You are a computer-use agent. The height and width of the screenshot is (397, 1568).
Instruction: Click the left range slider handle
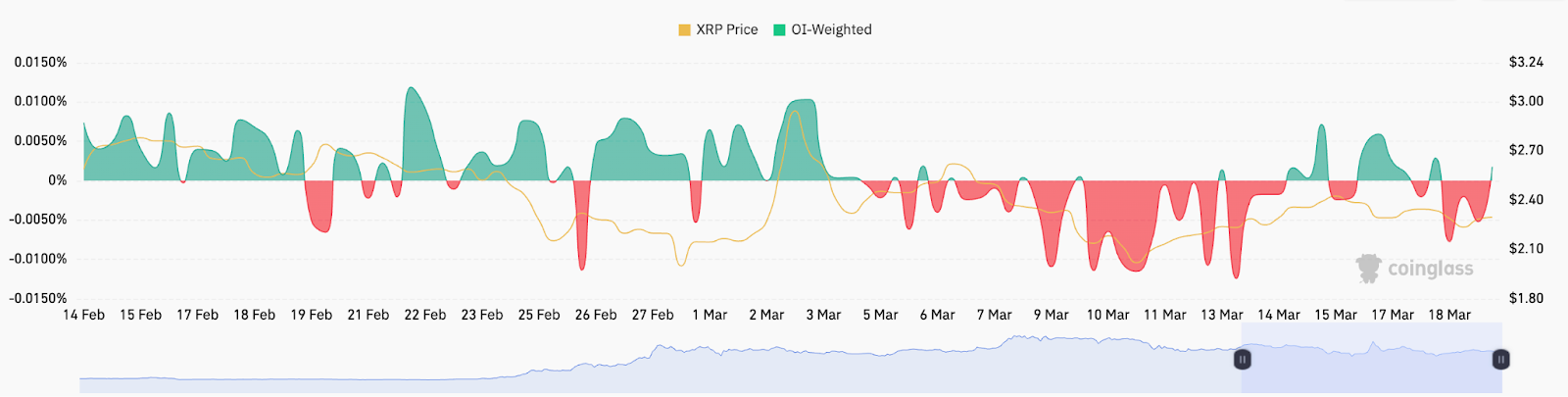click(1242, 360)
